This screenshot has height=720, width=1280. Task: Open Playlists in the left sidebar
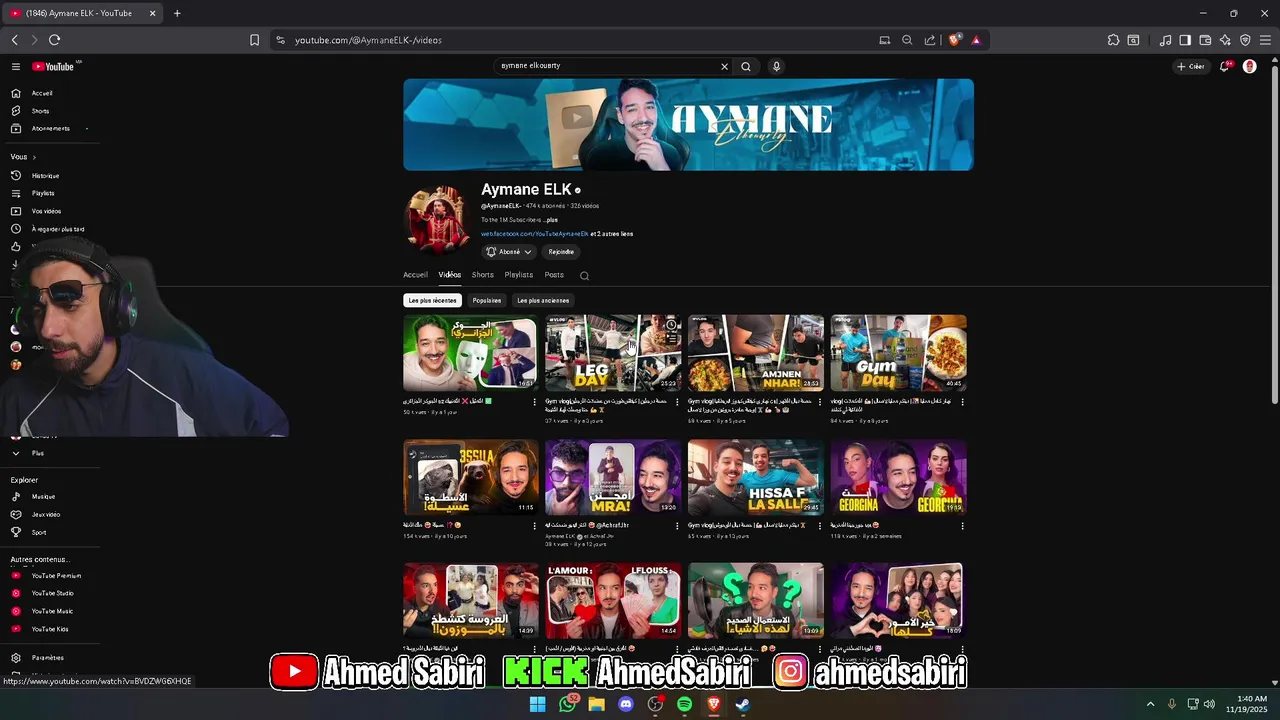click(x=43, y=193)
